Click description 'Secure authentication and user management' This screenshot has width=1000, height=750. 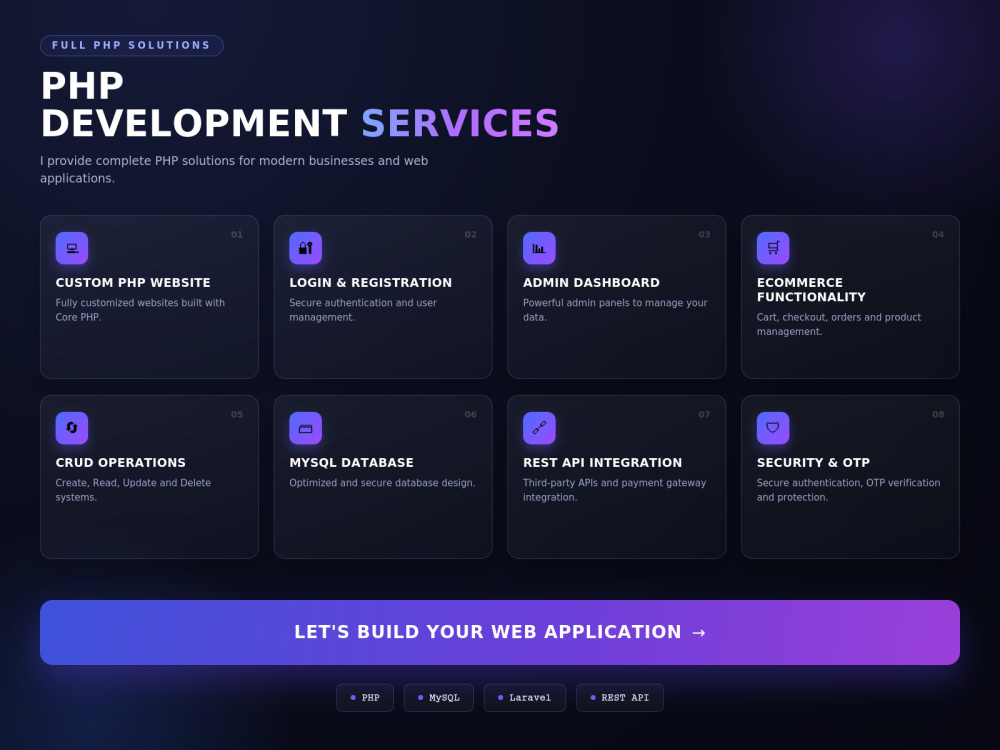pyautogui.click(x=363, y=310)
